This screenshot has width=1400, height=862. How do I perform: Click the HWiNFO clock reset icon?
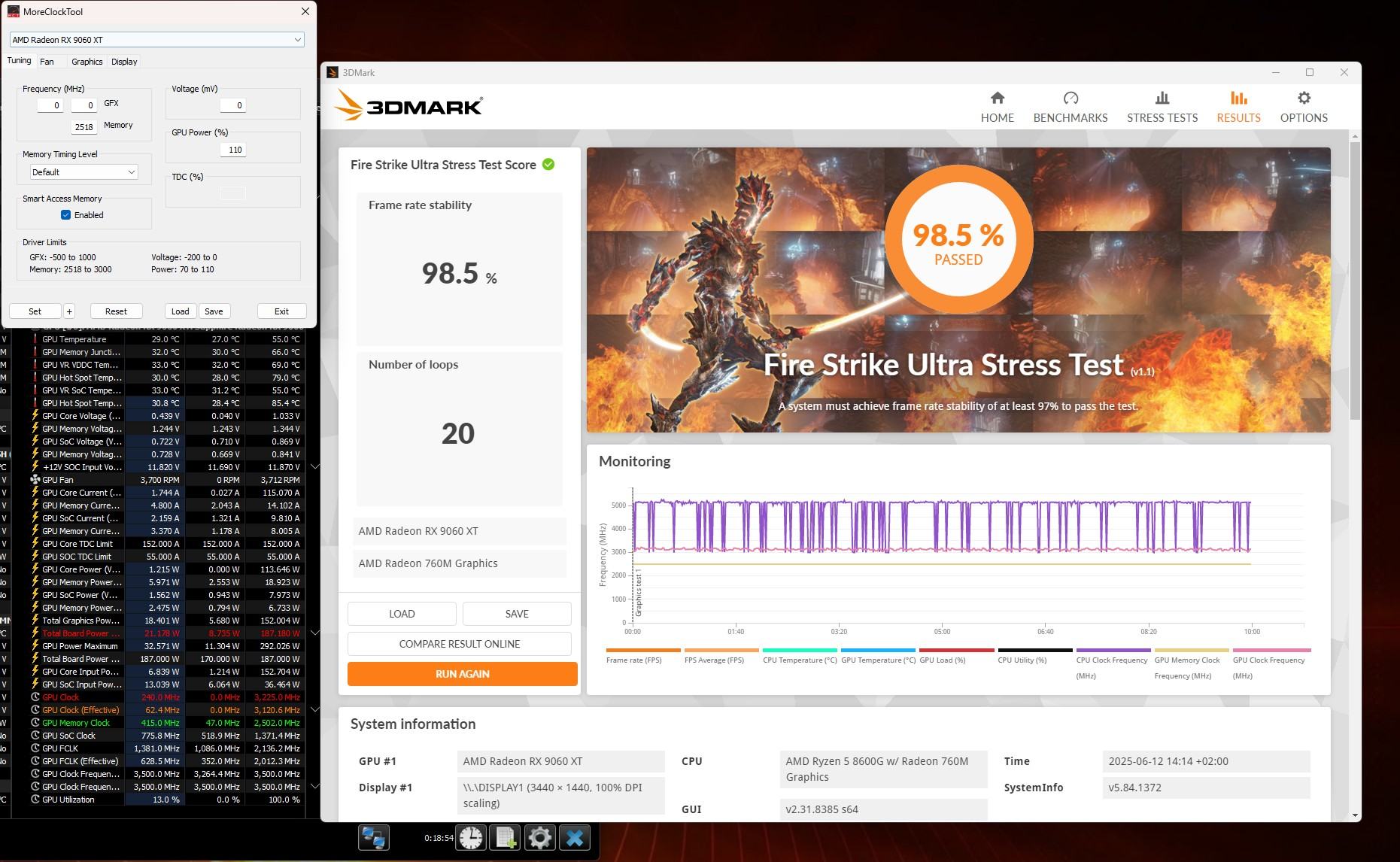[x=472, y=837]
